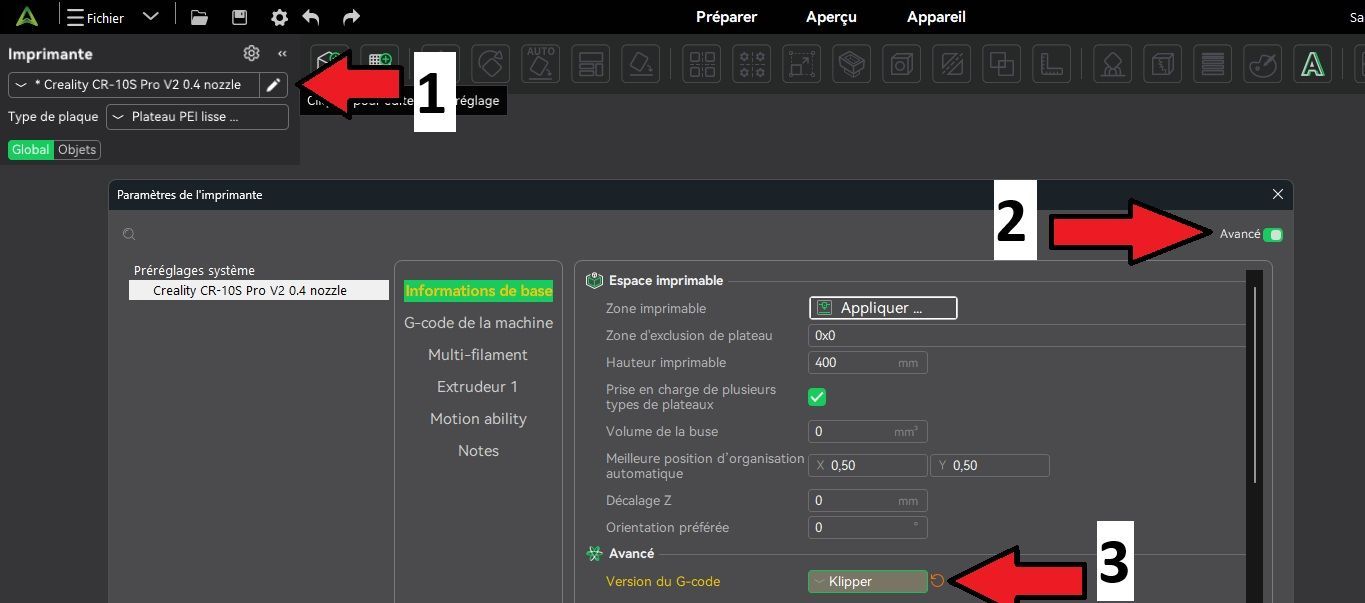The height and width of the screenshot is (603, 1365).
Task: Open the color painting palette tool
Action: pyautogui.click(x=1262, y=64)
